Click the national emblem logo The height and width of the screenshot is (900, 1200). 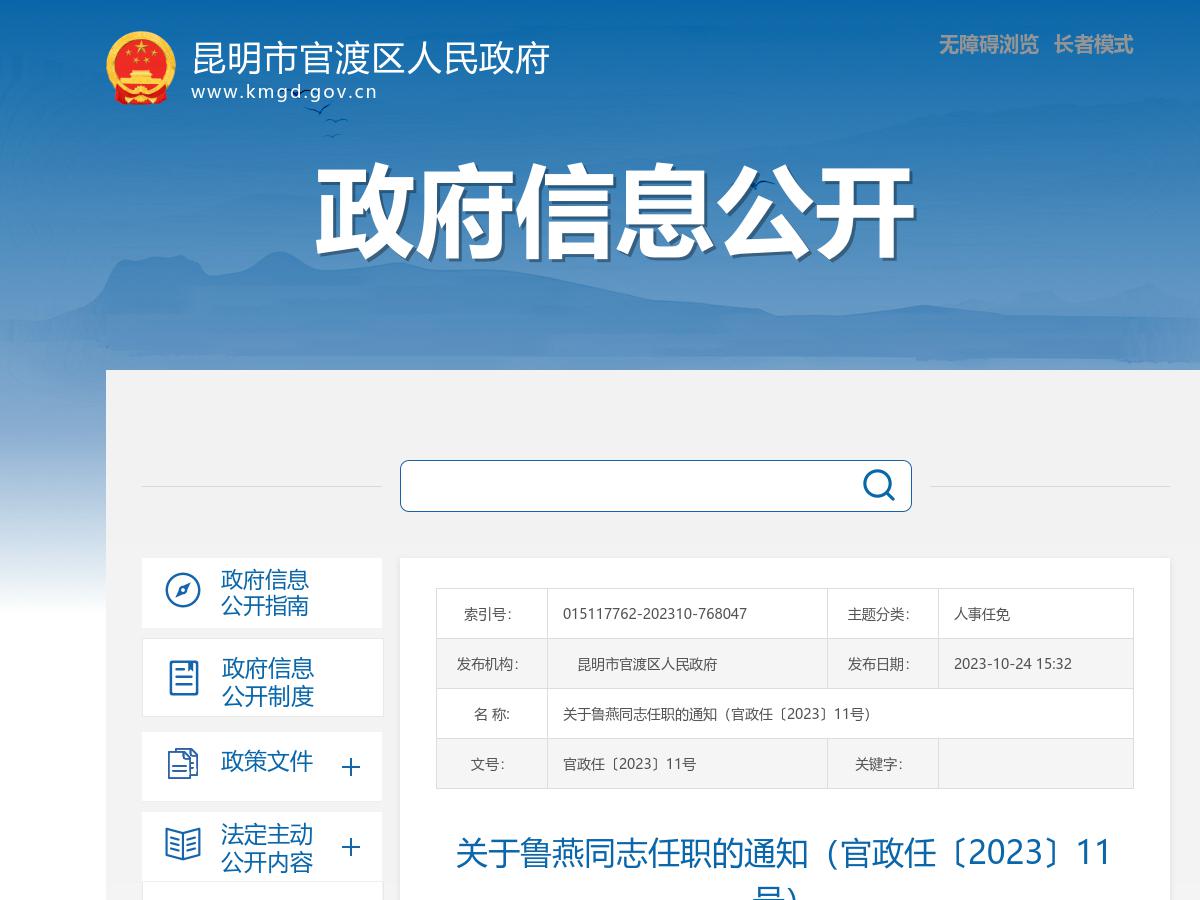tap(141, 70)
